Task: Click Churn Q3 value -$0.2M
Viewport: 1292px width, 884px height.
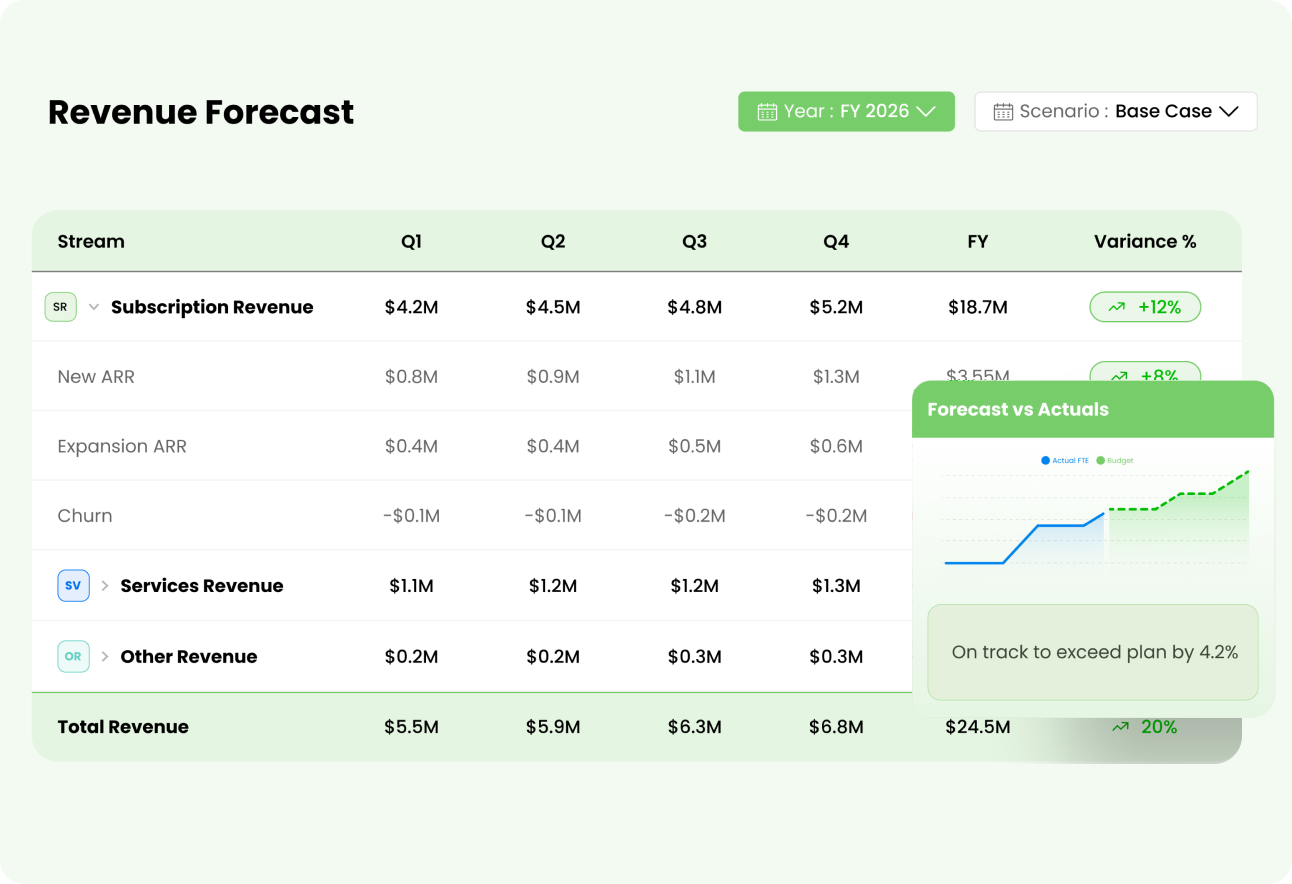Action: click(x=695, y=516)
